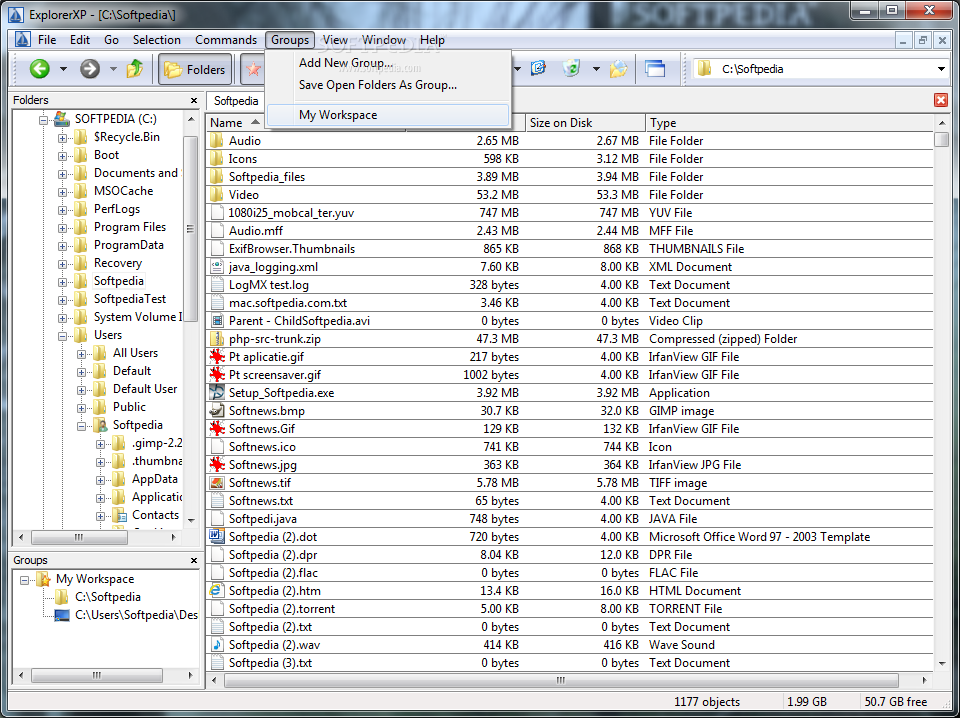960x718 pixels.
Task: Open the Forward button history dropdown
Action: (113, 69)
